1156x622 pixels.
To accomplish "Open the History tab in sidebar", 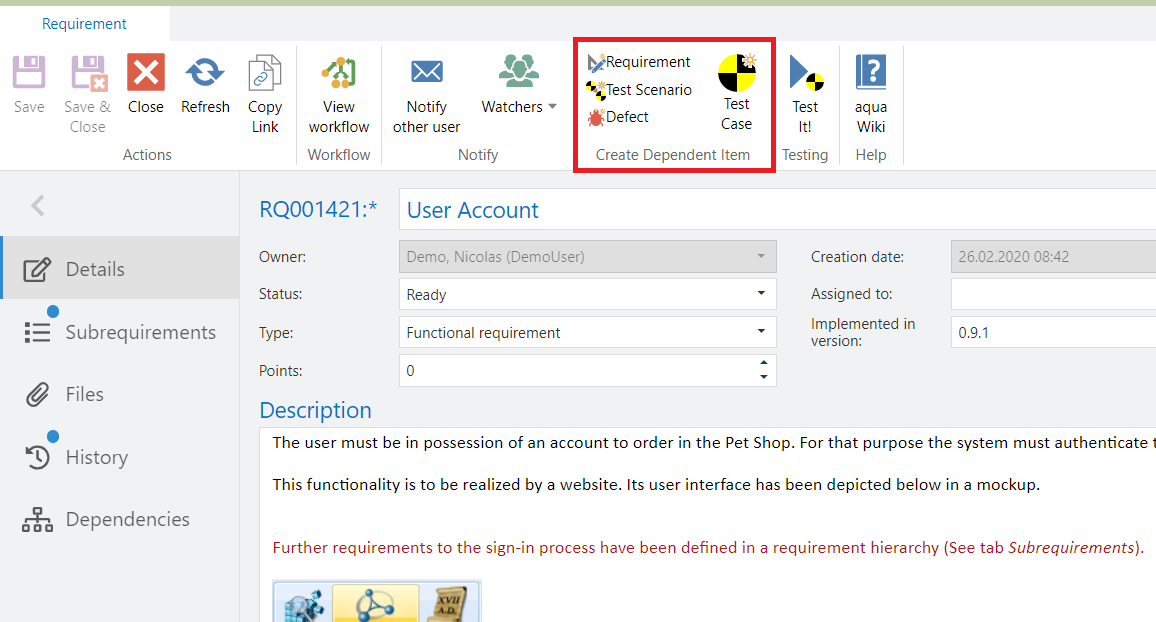I will (96, 457).
